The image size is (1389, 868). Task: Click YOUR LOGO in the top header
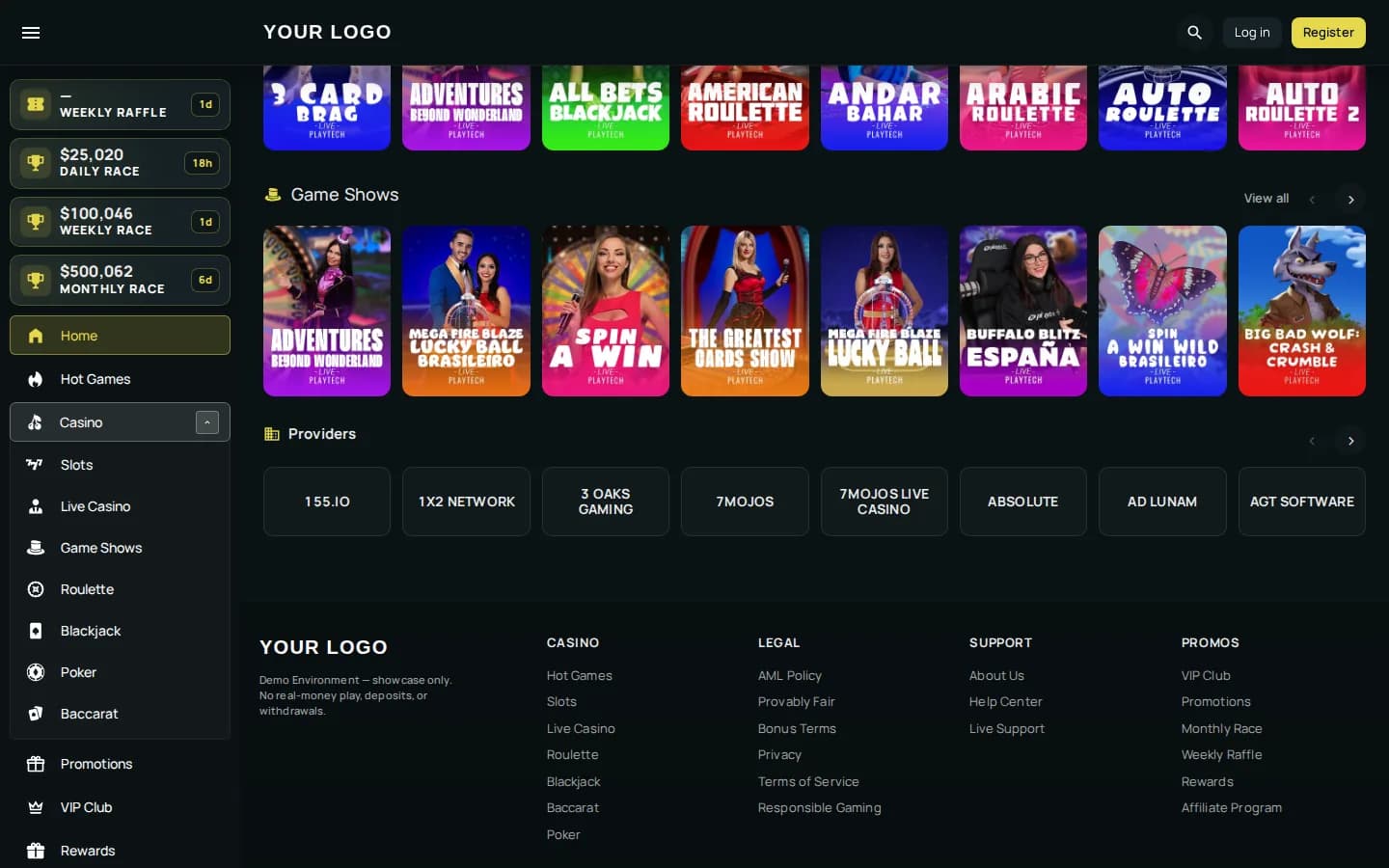[327, 32]
